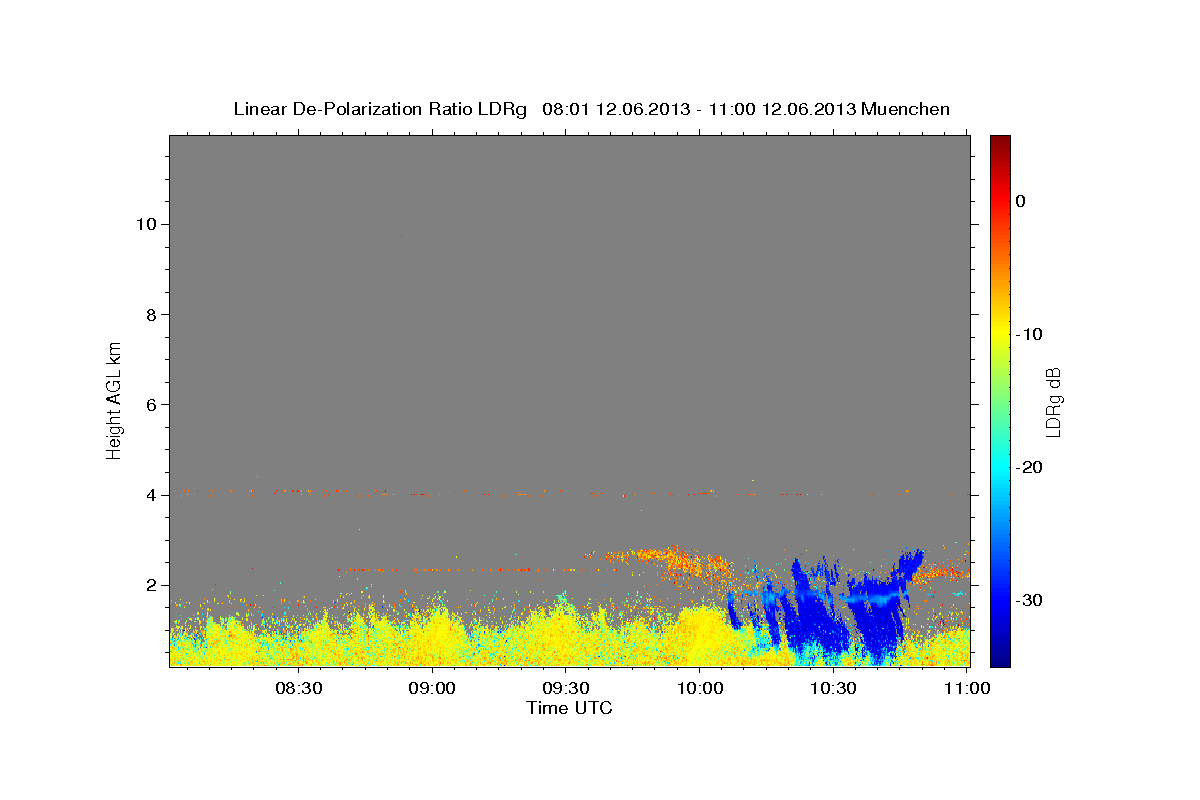The image size is (1200, 800).
Task: Click the green middle section of colorbar
Action: tap(1000, 400)
